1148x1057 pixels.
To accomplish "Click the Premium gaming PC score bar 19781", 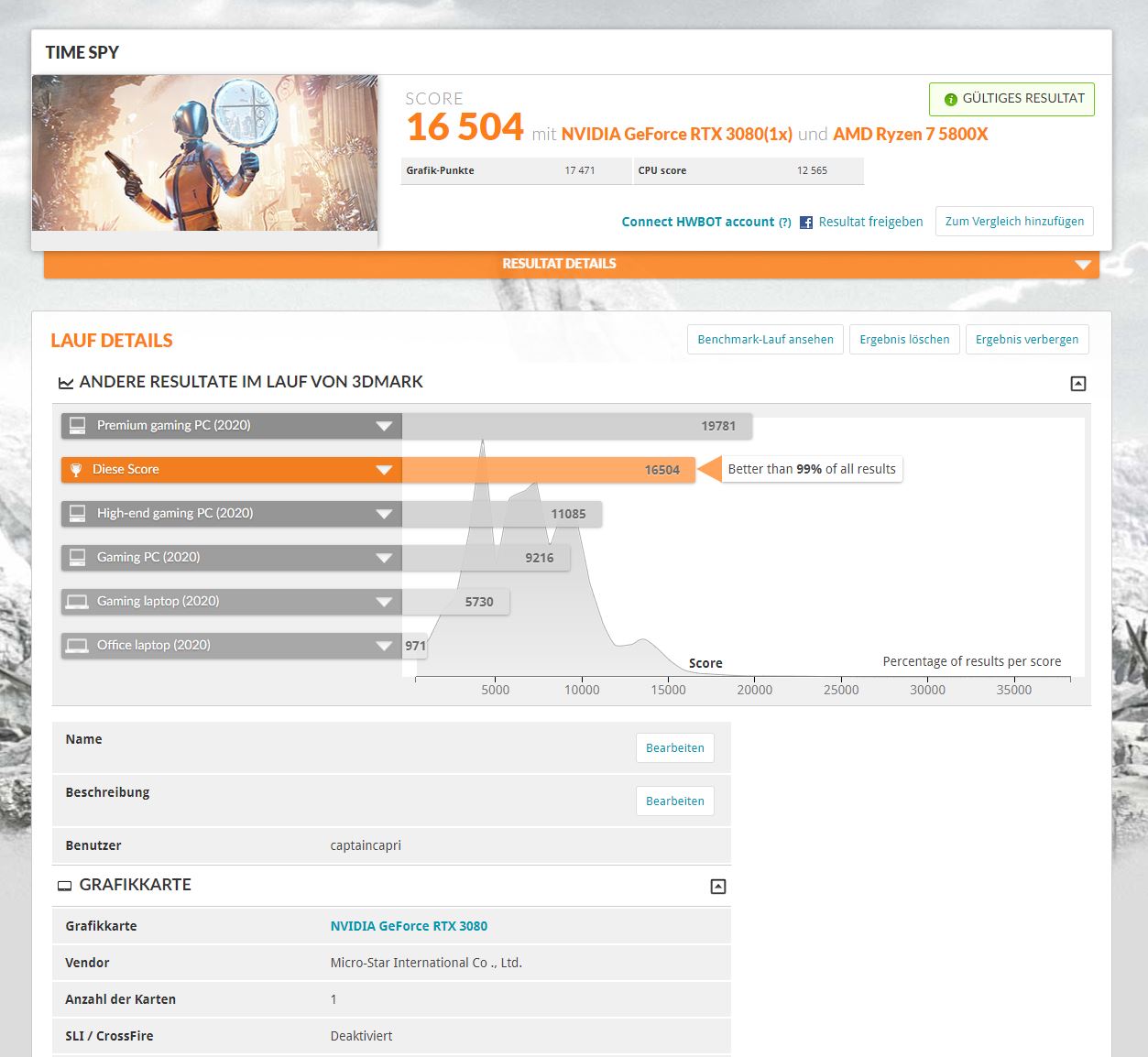I will [577, 426].
